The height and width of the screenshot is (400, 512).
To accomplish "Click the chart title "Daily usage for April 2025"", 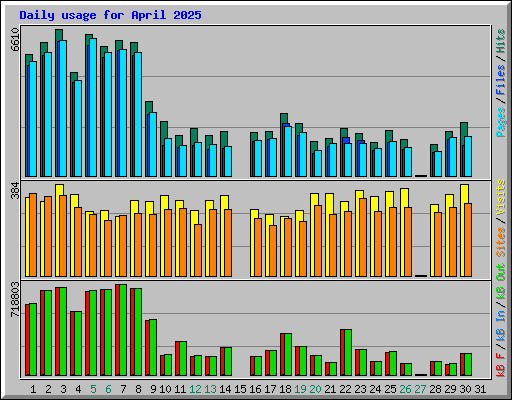I will click(110, 15).
